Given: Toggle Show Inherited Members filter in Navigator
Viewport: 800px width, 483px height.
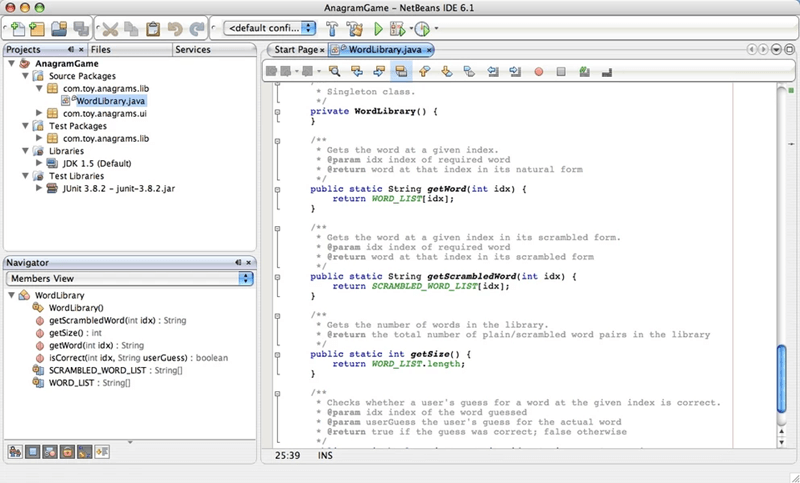Looking at the screenshot, I should pyautogui.click(x=15, y=452).
